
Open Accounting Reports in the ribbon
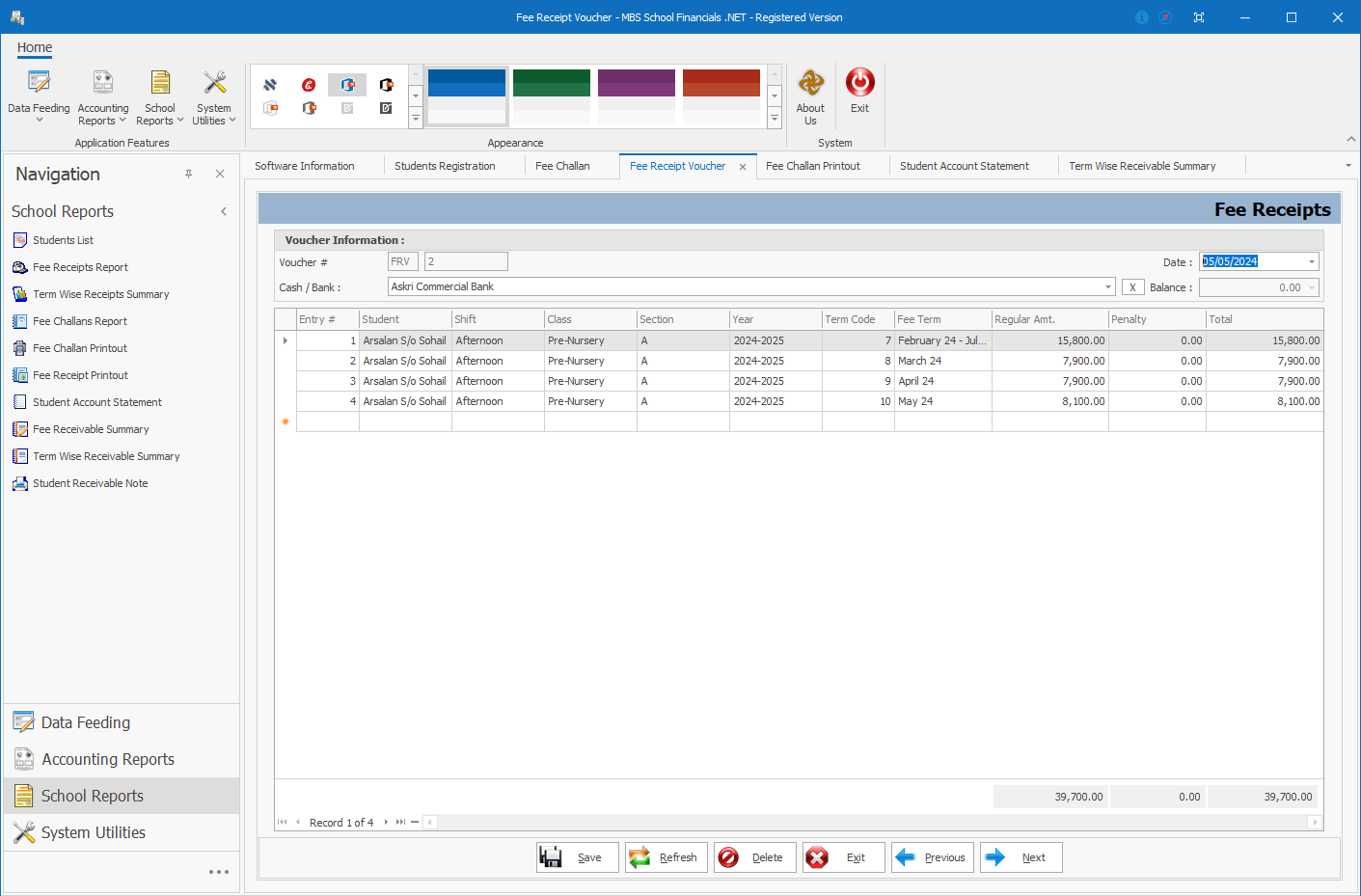[x=103, y=96]
